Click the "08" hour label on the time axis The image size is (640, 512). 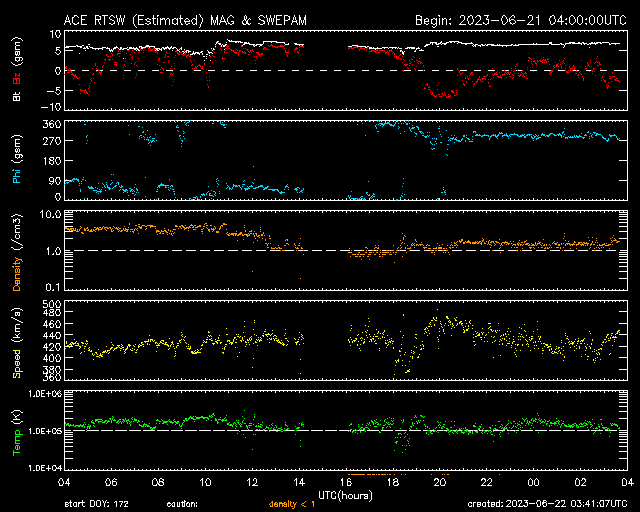(x=158, y=483)
